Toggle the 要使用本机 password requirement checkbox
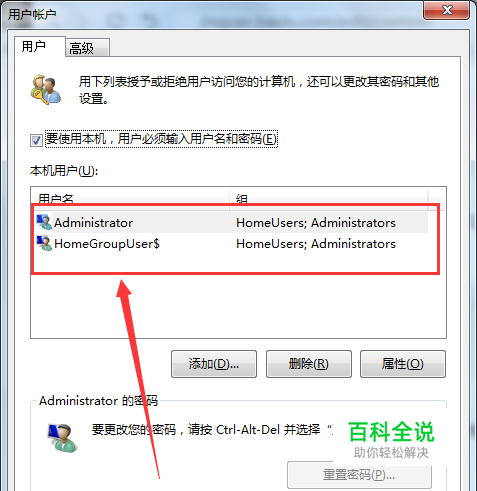 (x=36, y=140)
